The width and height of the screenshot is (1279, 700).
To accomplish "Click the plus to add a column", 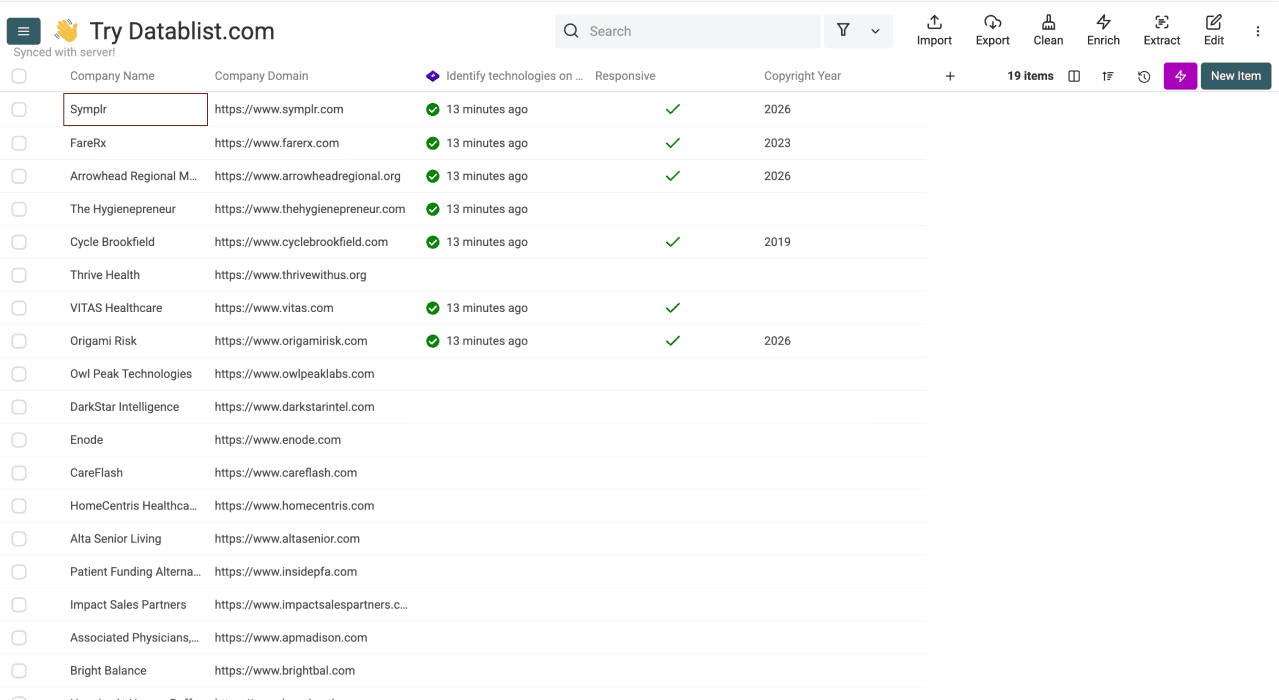I will pos(949,75).
